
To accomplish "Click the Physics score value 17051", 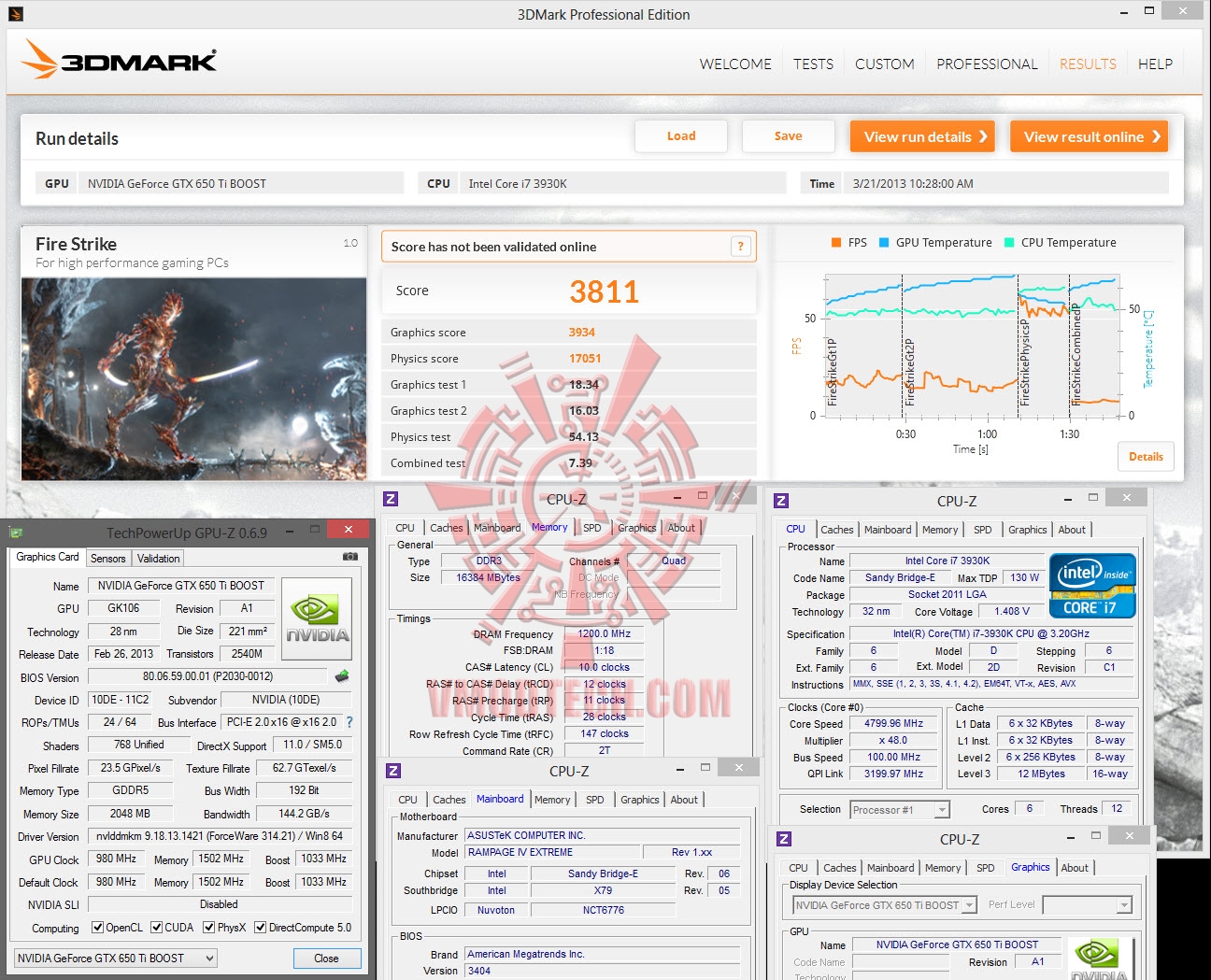I will click(x=585, y=359).
